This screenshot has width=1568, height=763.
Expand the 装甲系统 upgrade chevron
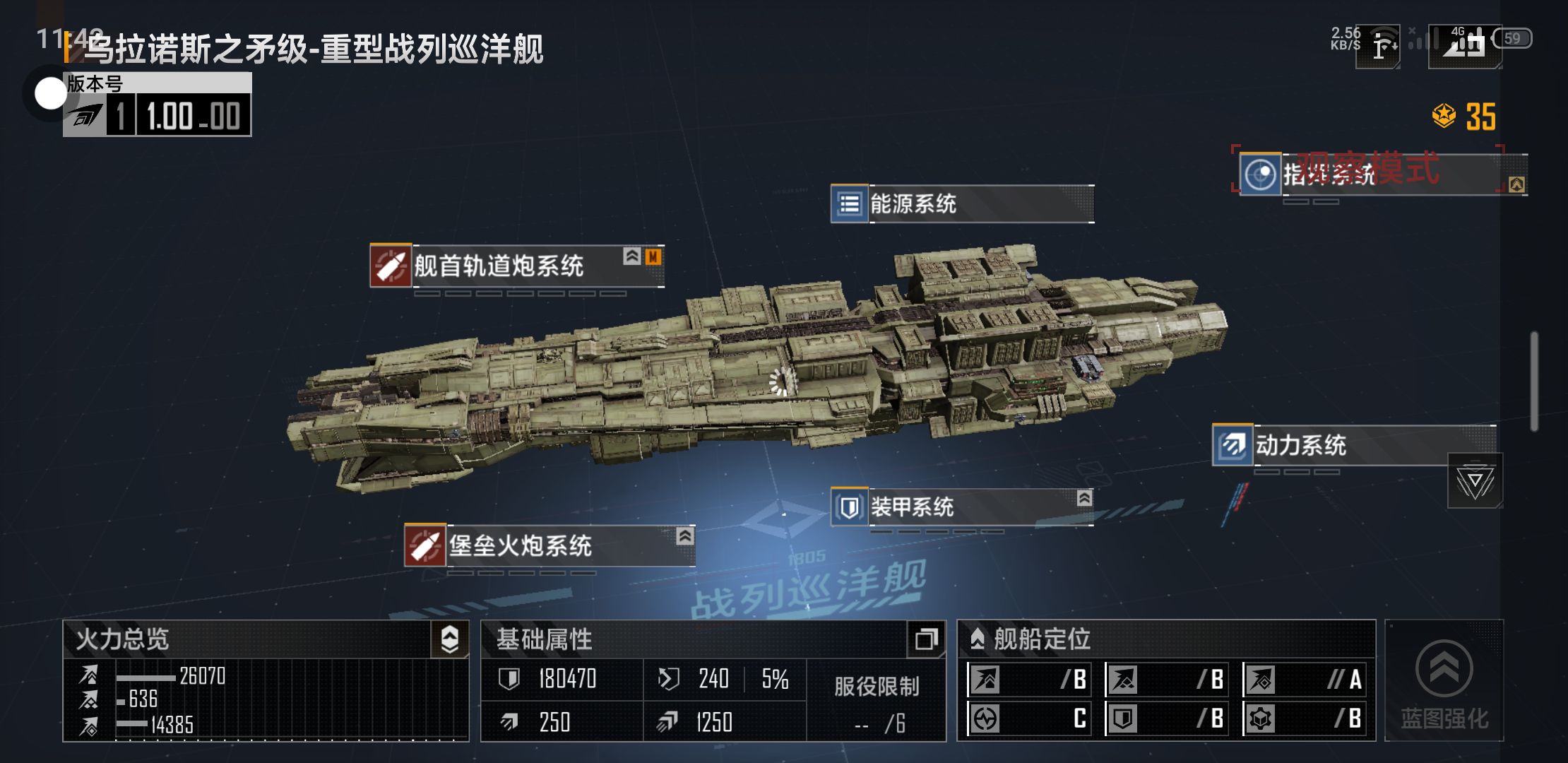click(1084, 497)
